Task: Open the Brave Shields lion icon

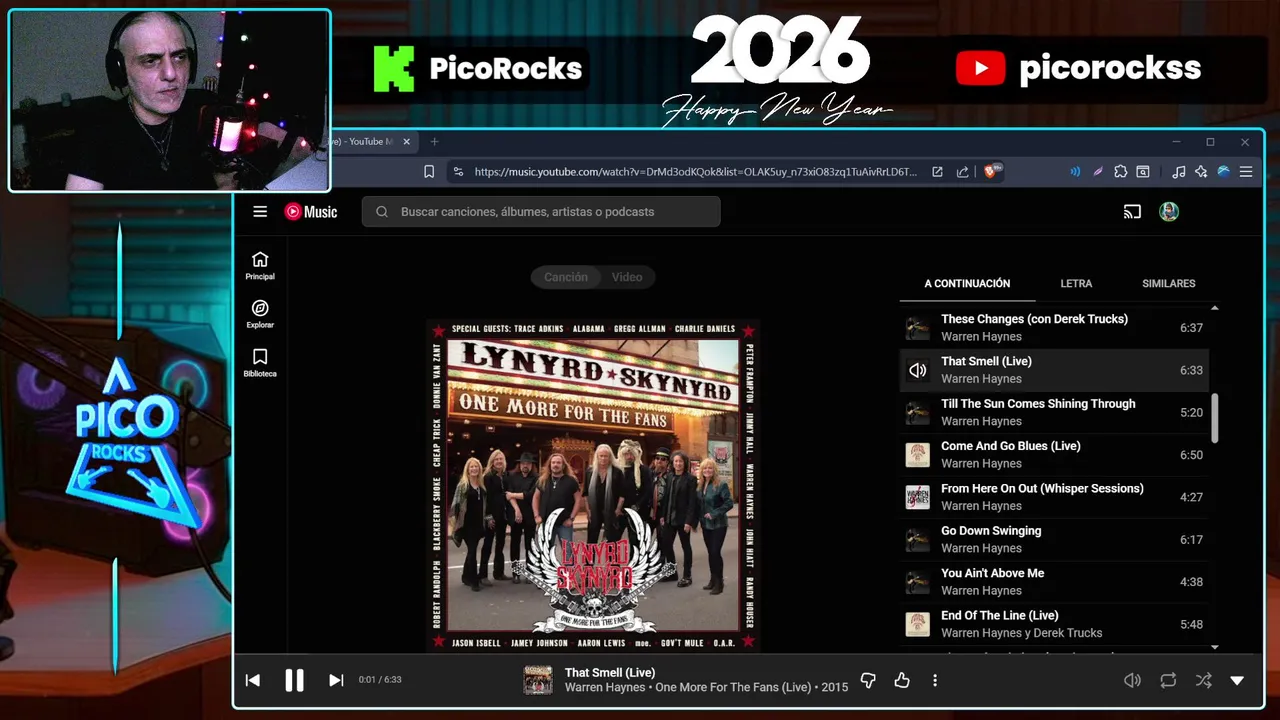Action: 993,171
